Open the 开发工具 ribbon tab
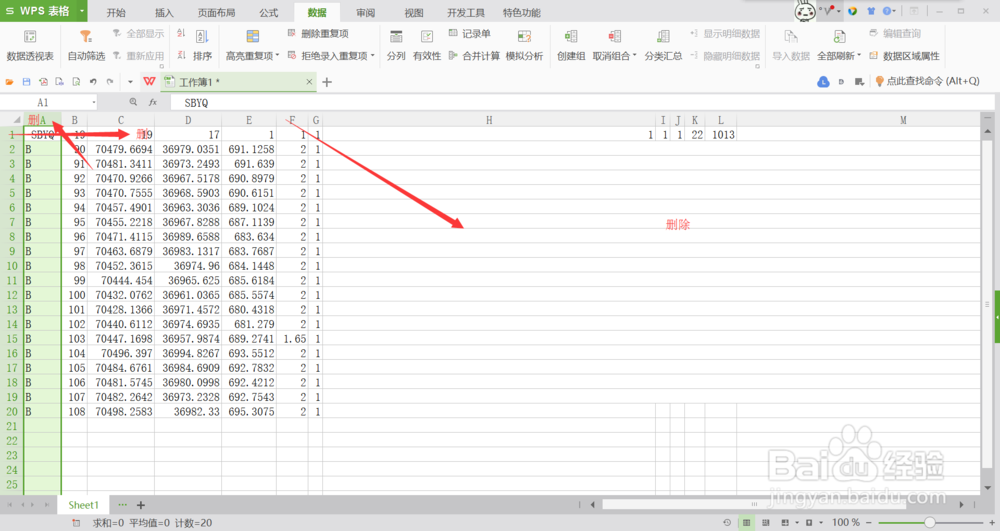The height and width of the screenshot is (531, 1000). point(466,12)
